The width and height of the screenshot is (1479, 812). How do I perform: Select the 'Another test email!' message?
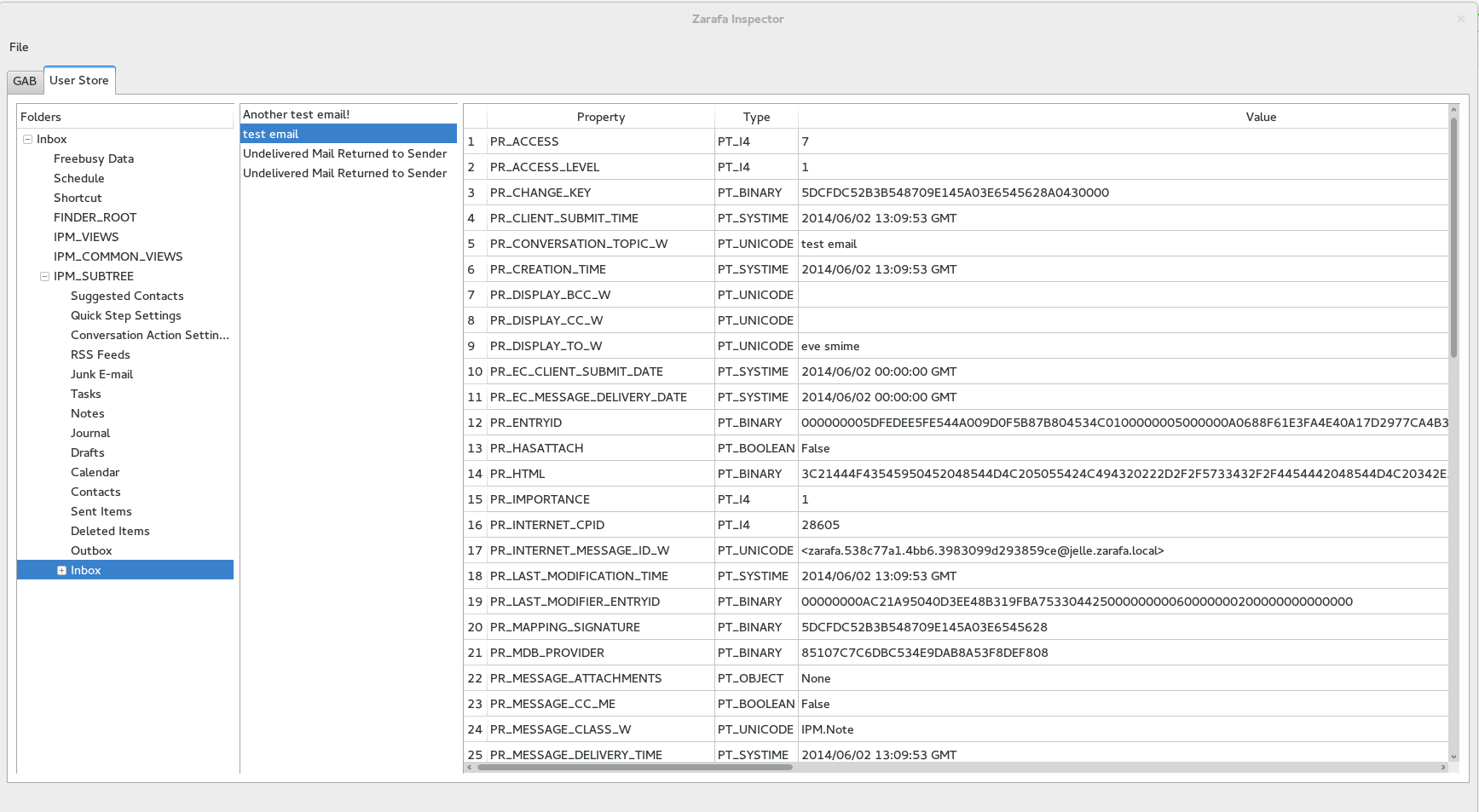coord(349,114)
